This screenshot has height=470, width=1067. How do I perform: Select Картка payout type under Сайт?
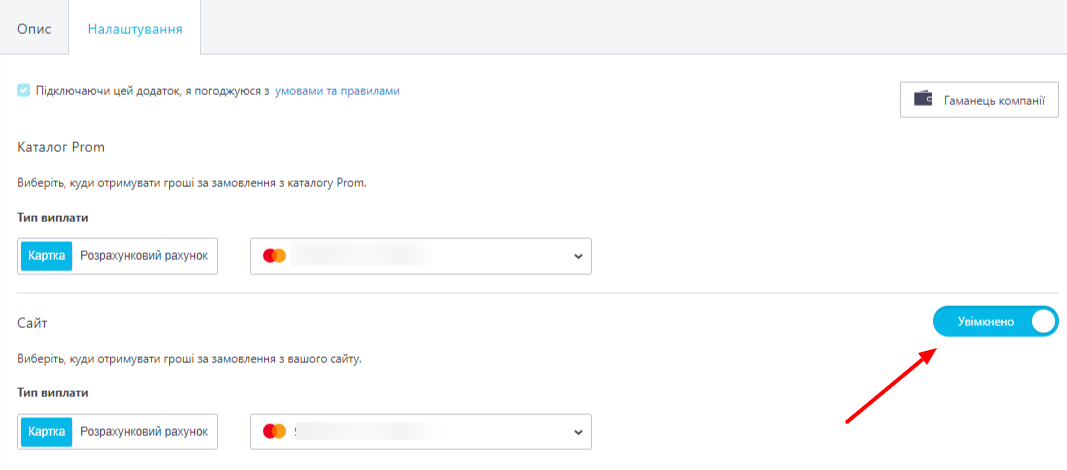coord(46,431)
